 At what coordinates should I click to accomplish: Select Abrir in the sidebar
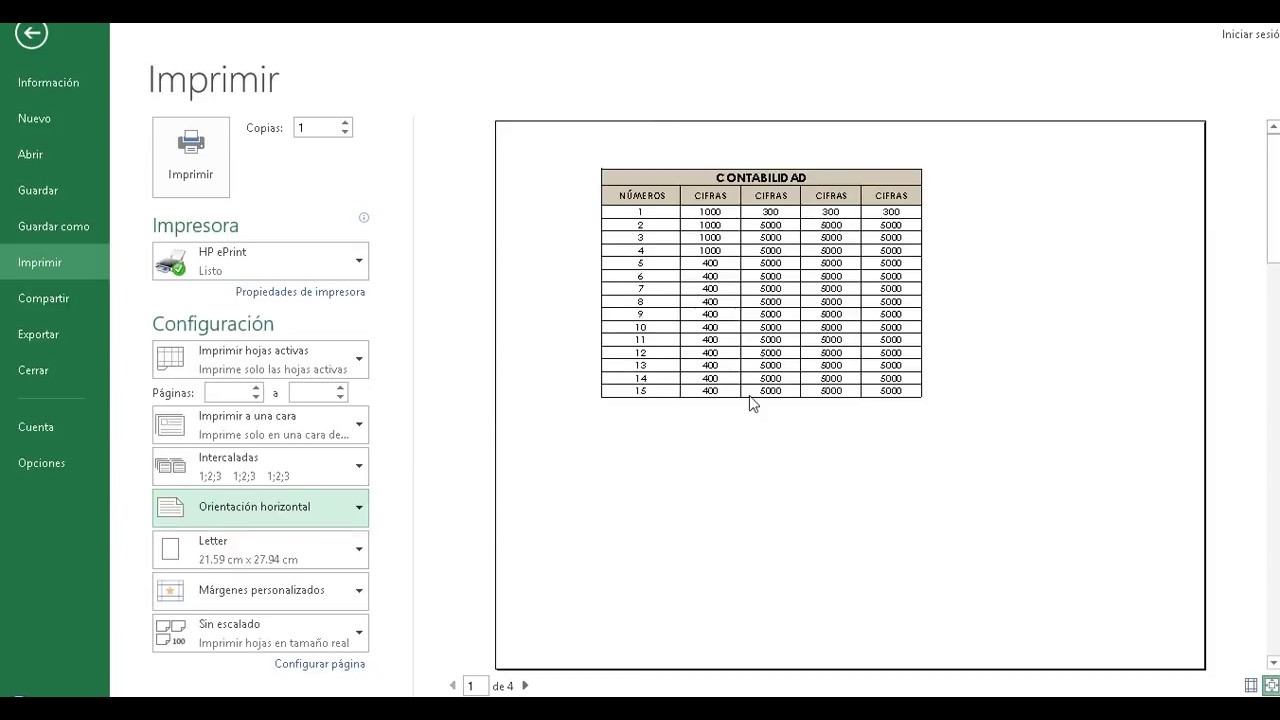click(x=55, y=154)
